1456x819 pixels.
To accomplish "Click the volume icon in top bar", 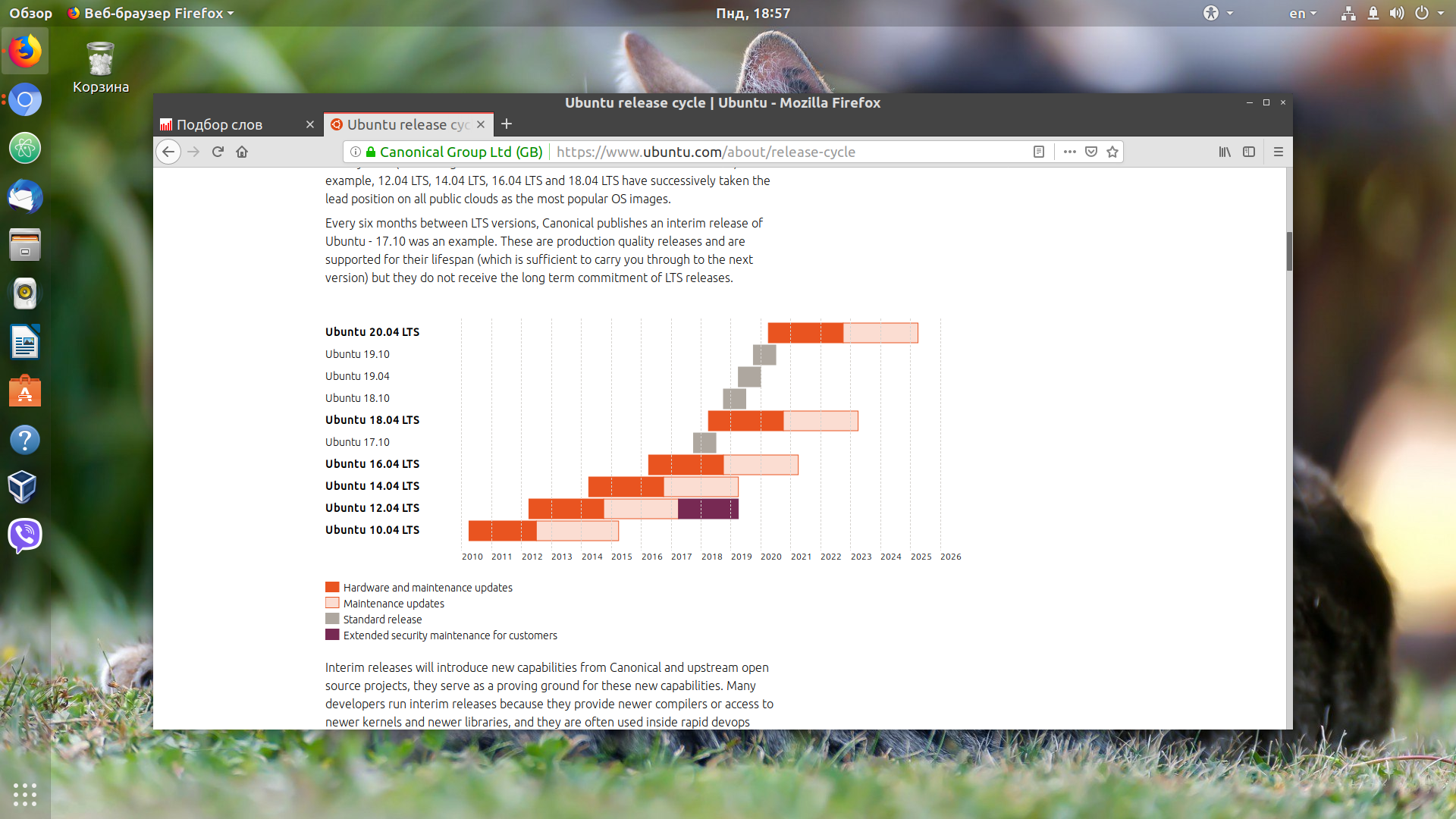I will 1397,13.
